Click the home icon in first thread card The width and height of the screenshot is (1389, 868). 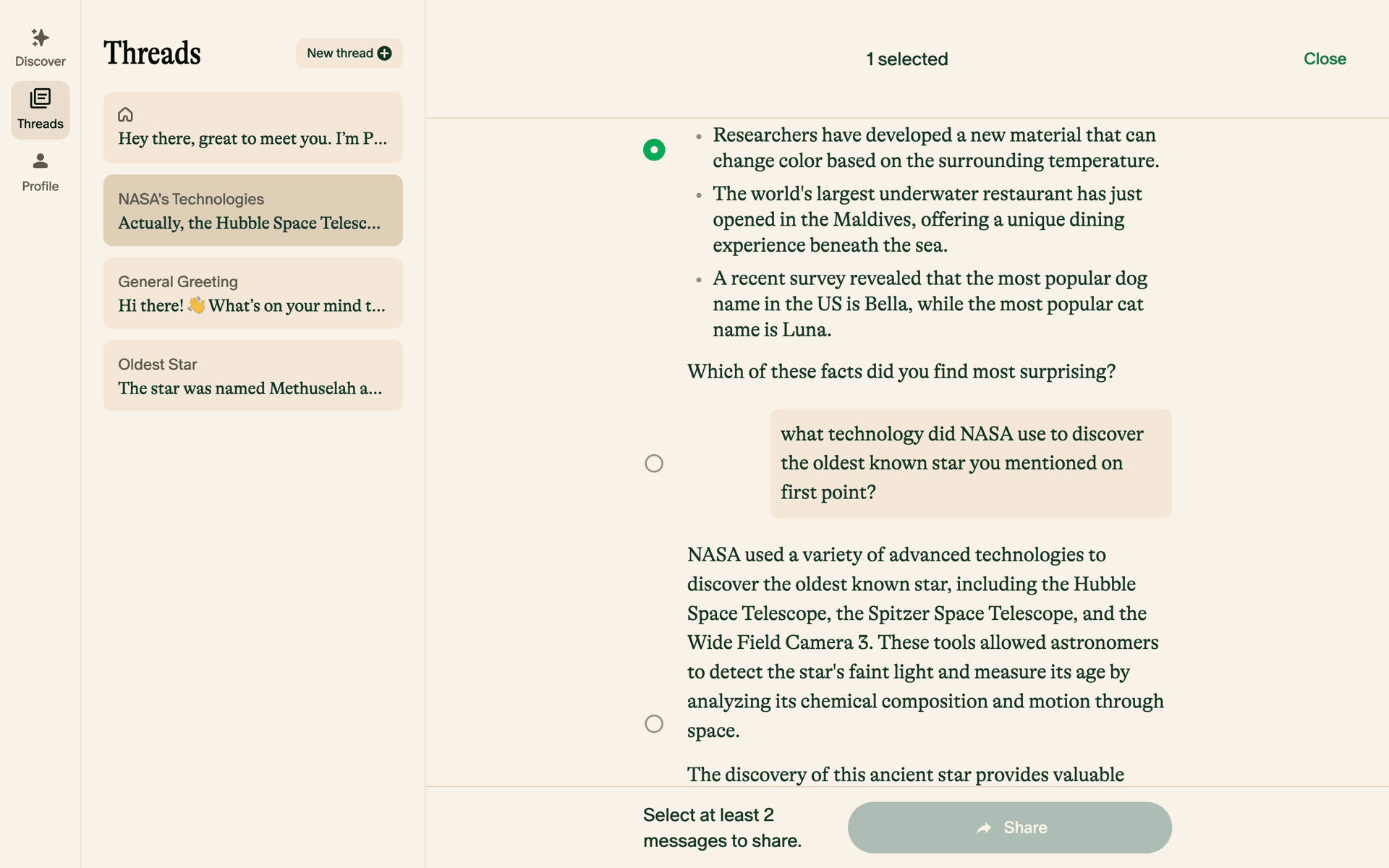[x=125, y=114]
